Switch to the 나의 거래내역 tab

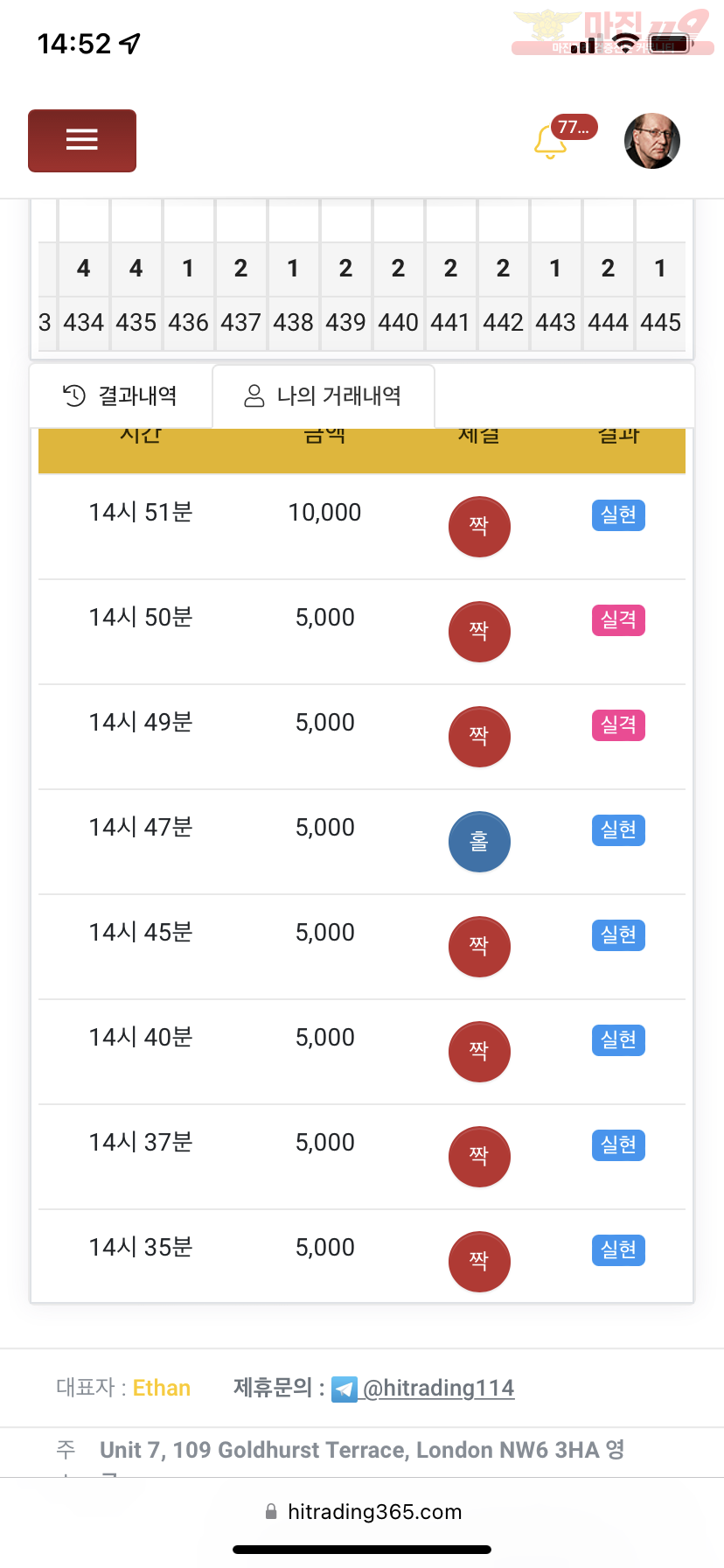(x=324, y=396)
